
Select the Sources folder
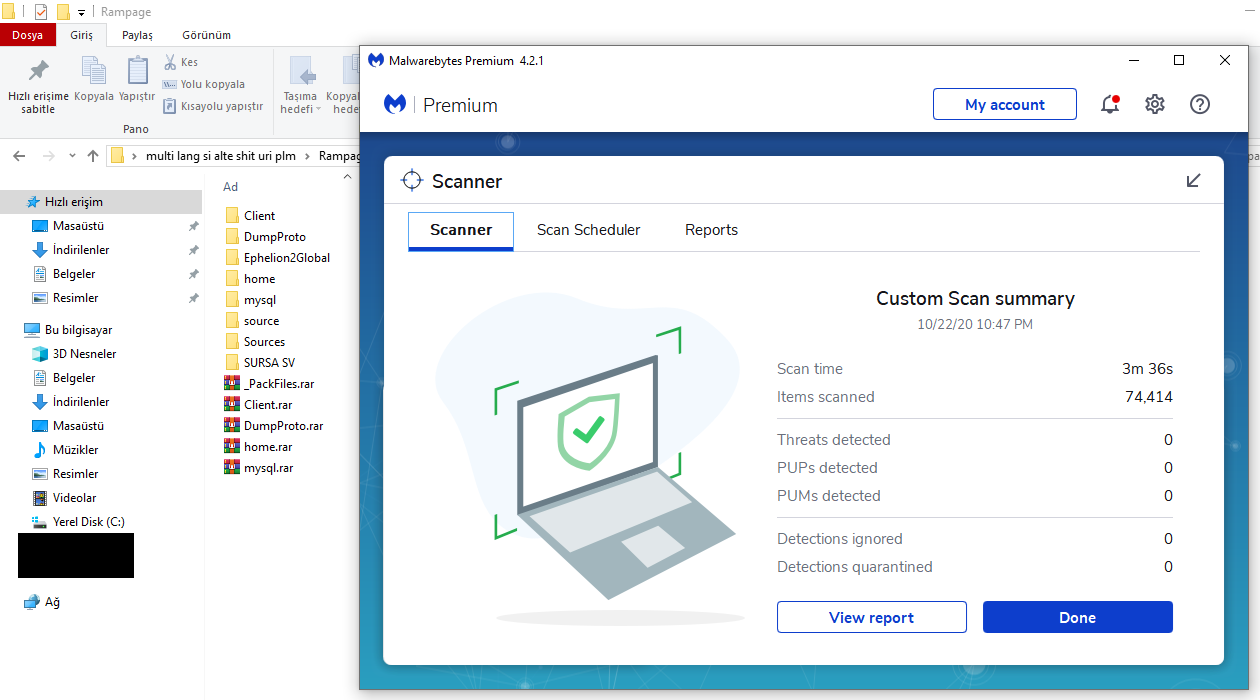tap(255, 342)
